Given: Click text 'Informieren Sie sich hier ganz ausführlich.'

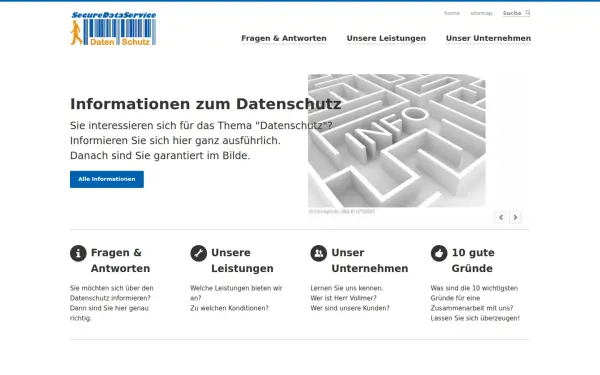Looking at the screenshot, I should (x=175, y=141).
